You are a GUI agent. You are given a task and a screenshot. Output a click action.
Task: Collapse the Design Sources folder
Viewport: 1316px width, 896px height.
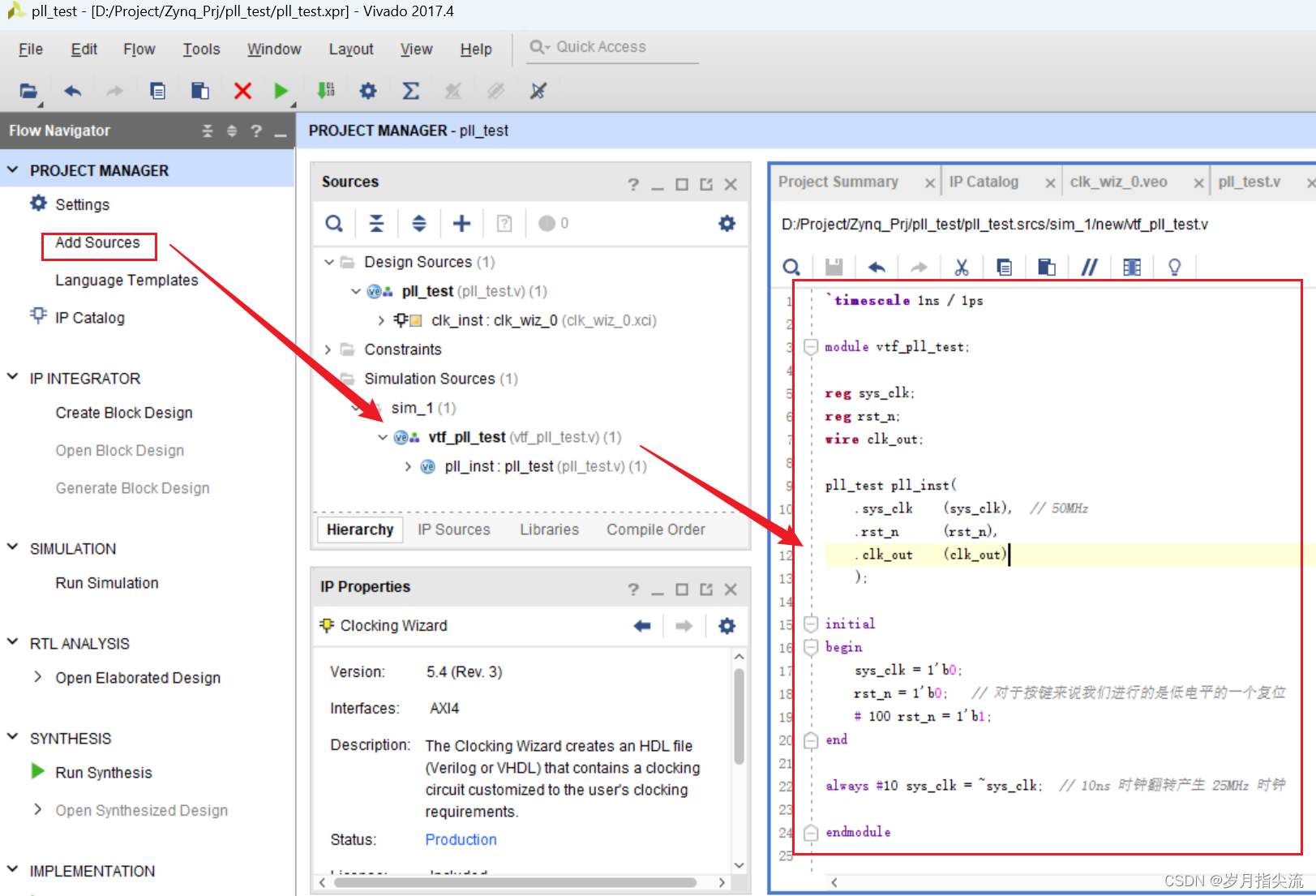point(329,262)
